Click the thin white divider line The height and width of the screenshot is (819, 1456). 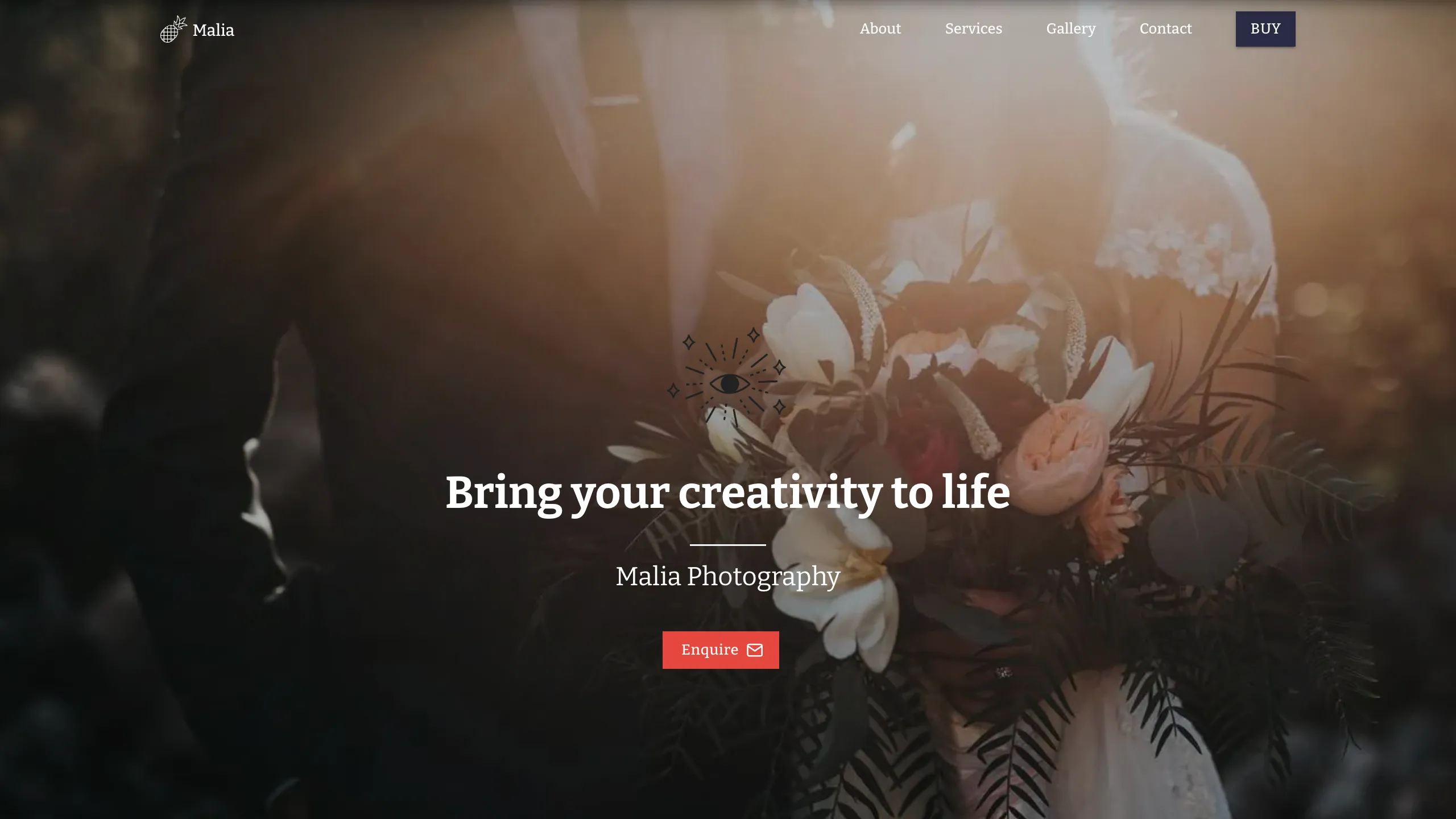coord(727,545)
